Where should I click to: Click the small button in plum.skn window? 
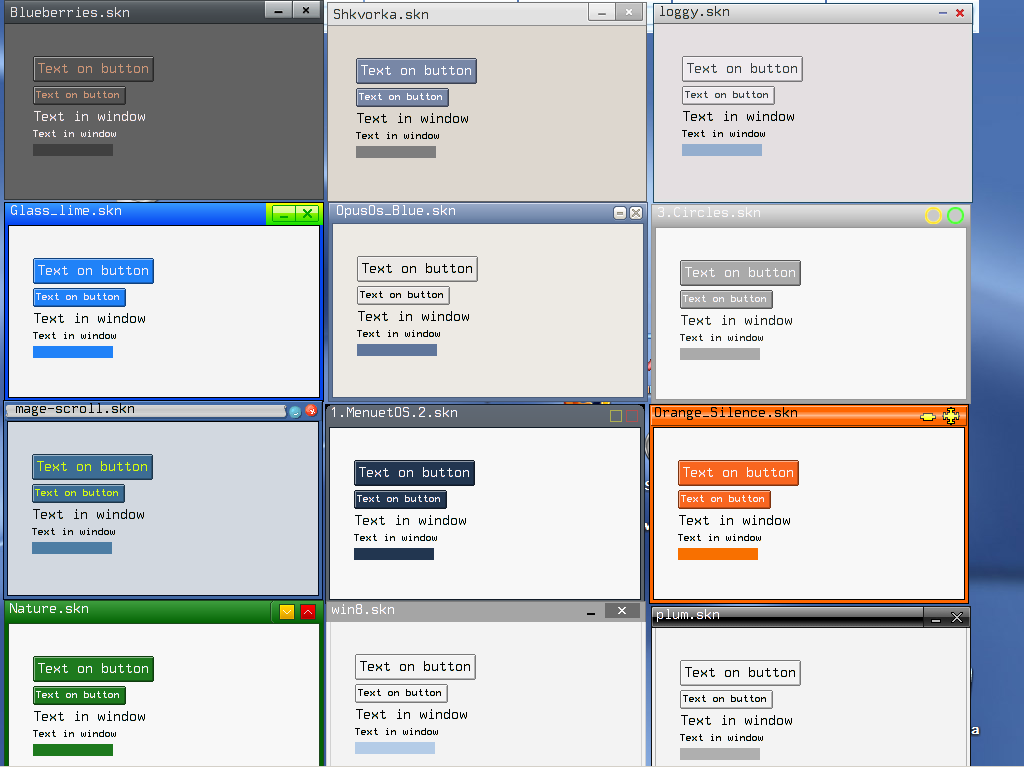[726, 699]
